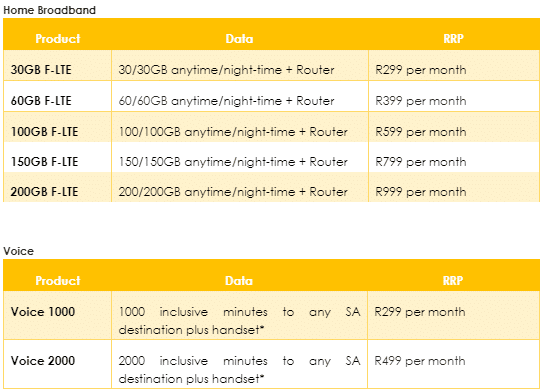The width and height of the screenshot is (548, 390).
Task: Click the 1000 inclusive minutes description
Action: 239,320
